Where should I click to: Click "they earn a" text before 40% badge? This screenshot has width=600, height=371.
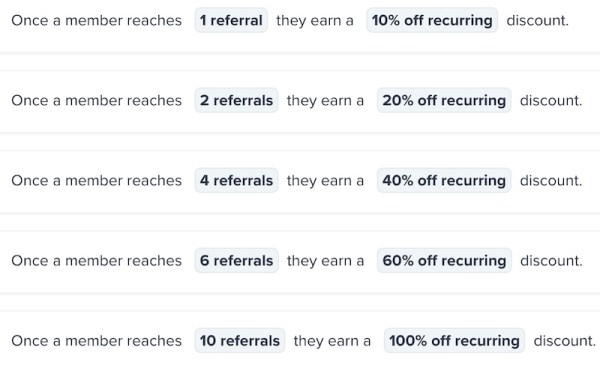[x=325, y=181]
